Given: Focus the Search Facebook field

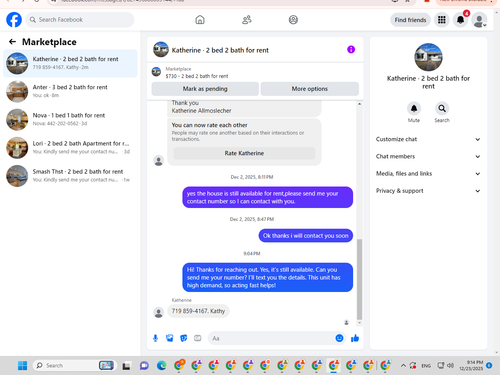Looking at the screenshot, I should pyautogui.click(x=80, y=20).
